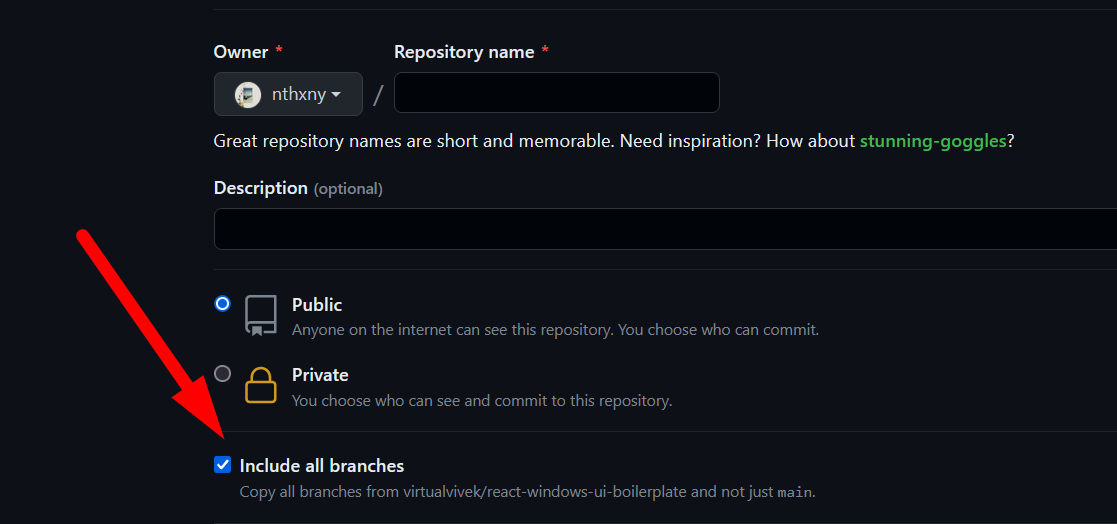The height and width of the screenshot is (524, 1117).
Task: Select the Private visibility radio button
Action: coord(222,374)
